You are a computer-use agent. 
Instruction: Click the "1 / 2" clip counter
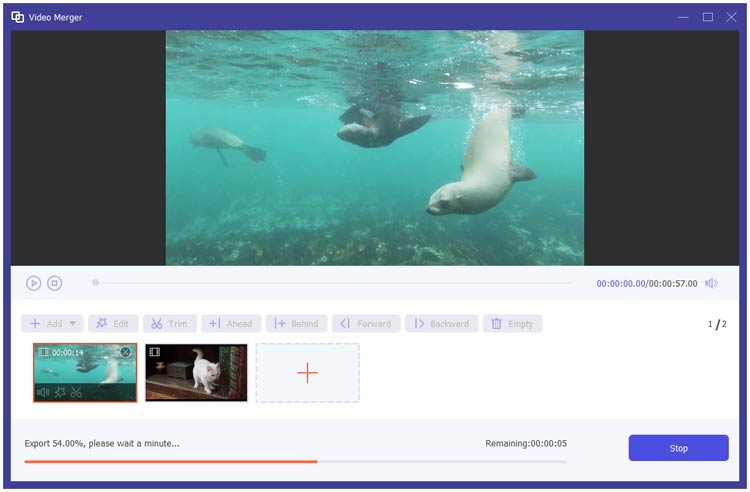click(x=717, y=324)
